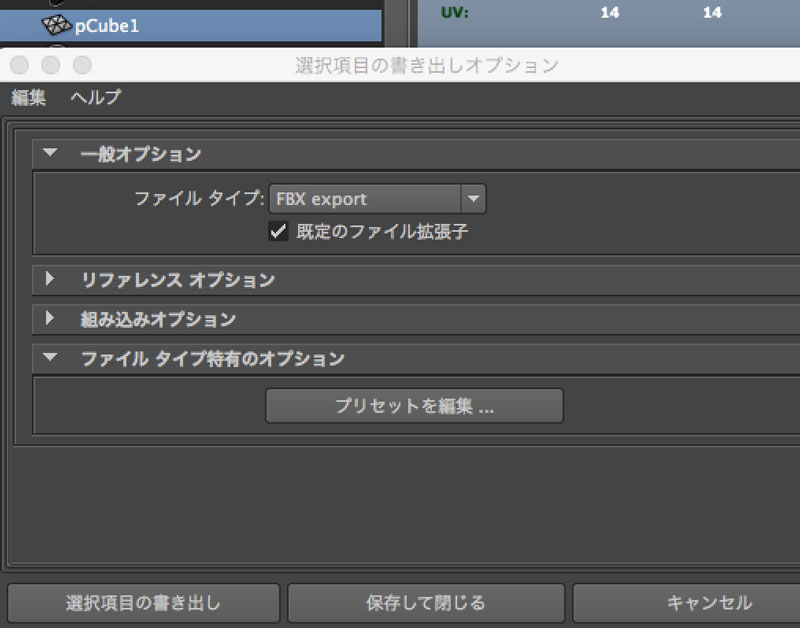Screen dimensions: 800x628
Task: Expand the 組み込みオプション section
Action: [49, 318]
